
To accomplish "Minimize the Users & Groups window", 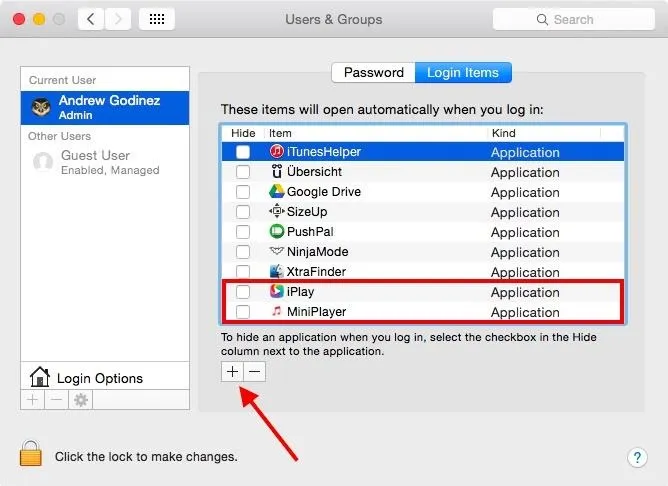I will tap(39, 19).
